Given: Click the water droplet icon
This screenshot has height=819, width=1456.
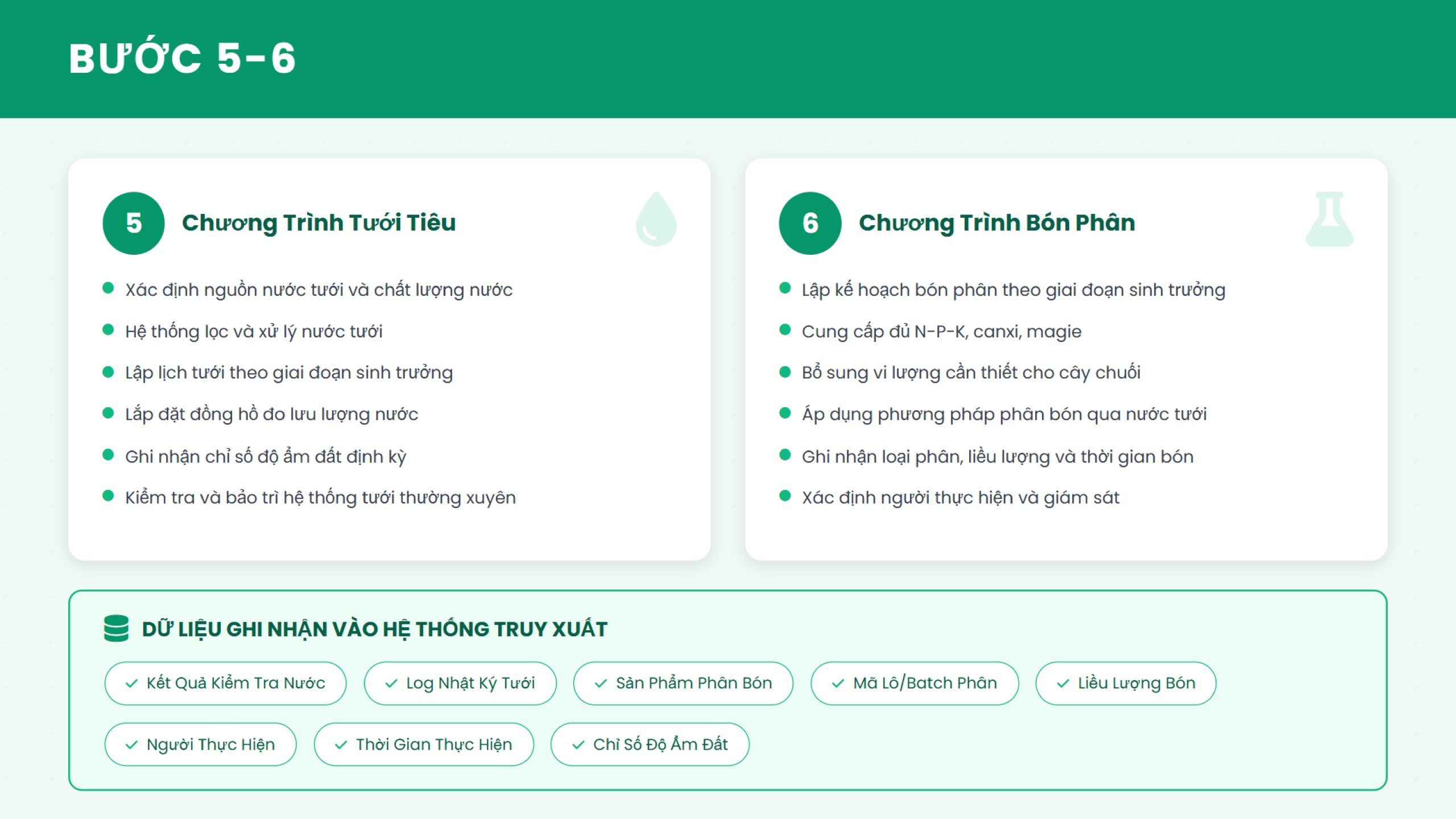Looking at the screenshot, I should coord(656,220).
